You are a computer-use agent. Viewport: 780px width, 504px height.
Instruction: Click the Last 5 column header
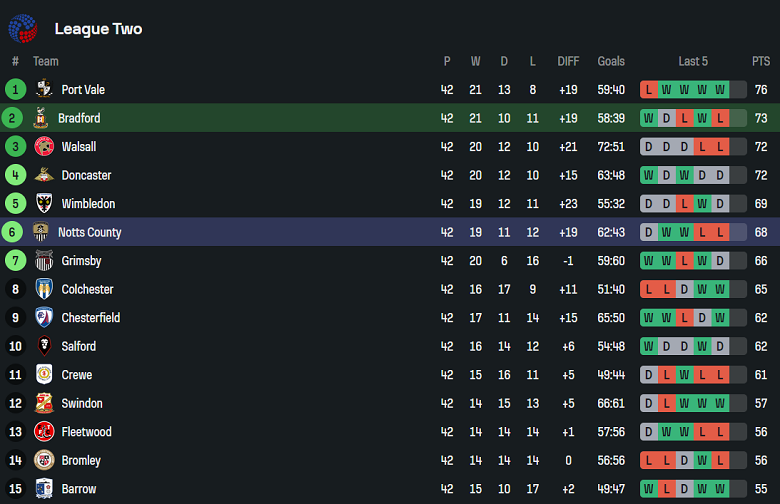693,61
